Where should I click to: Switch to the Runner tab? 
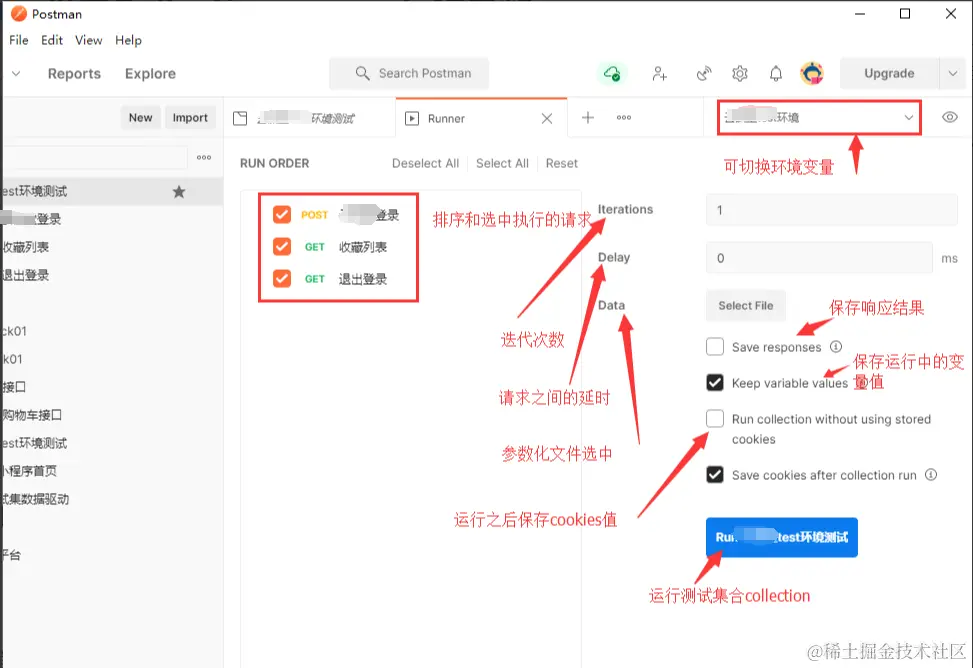coord(481,118)
